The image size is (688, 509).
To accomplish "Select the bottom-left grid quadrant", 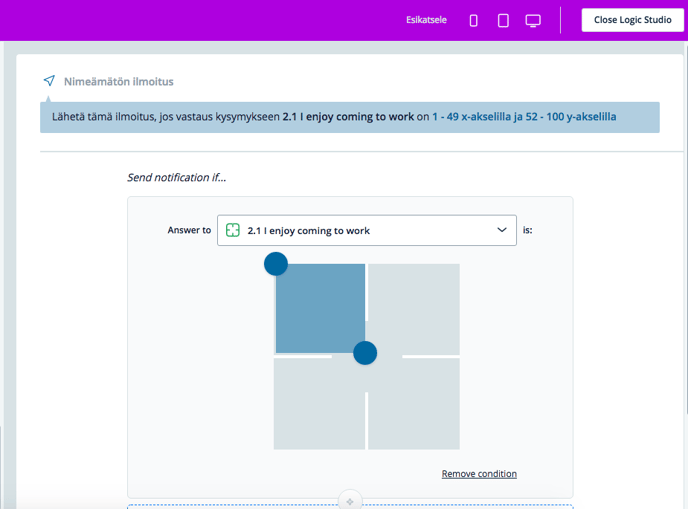I will 319,404.
